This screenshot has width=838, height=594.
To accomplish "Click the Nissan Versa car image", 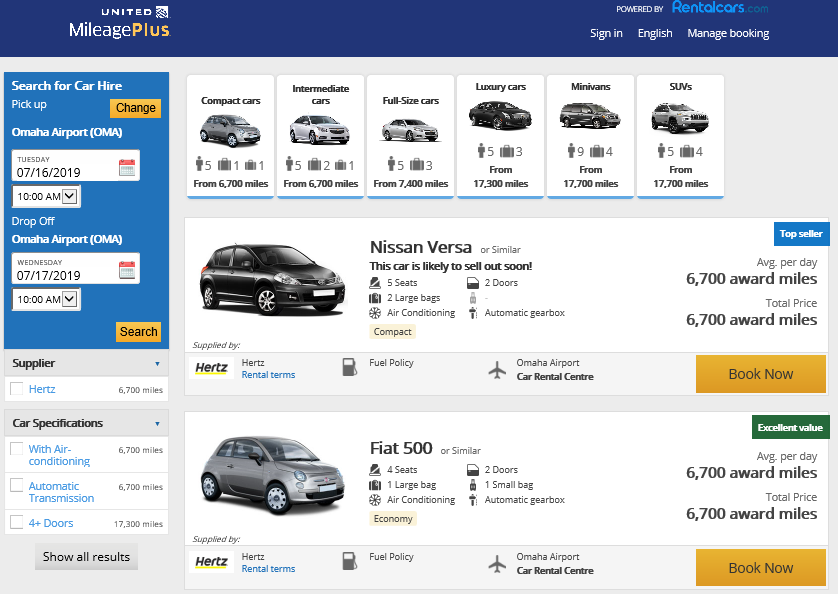I will [272, 279].
